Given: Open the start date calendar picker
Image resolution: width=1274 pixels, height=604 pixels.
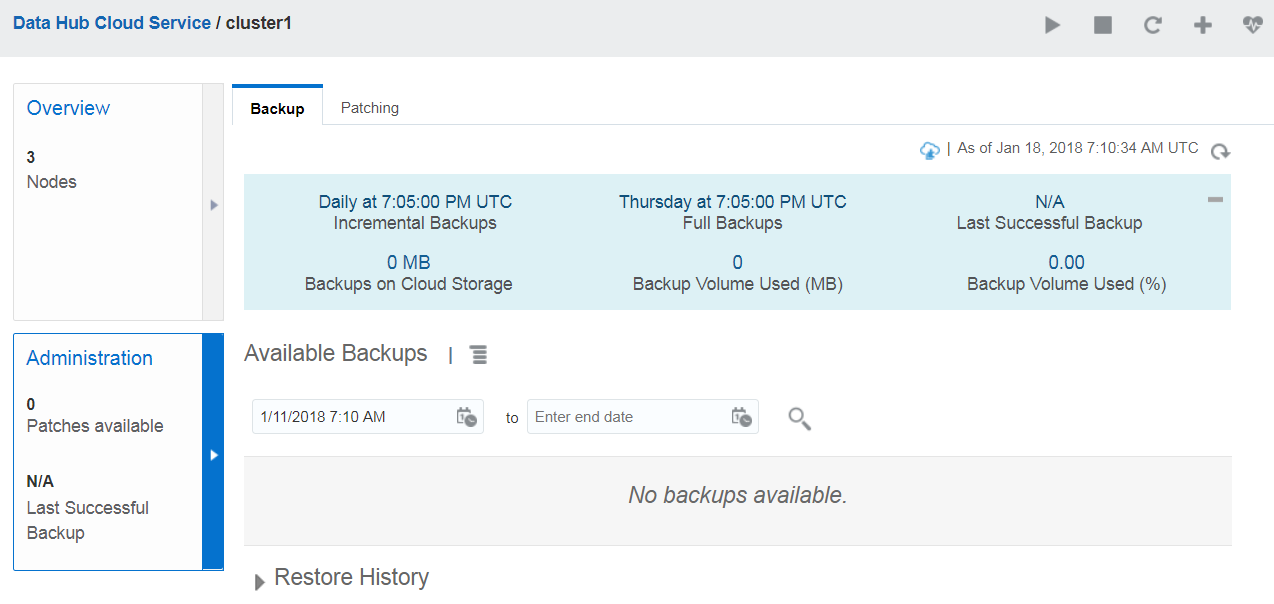Looking at the screenshot, I should pos(467,417).
